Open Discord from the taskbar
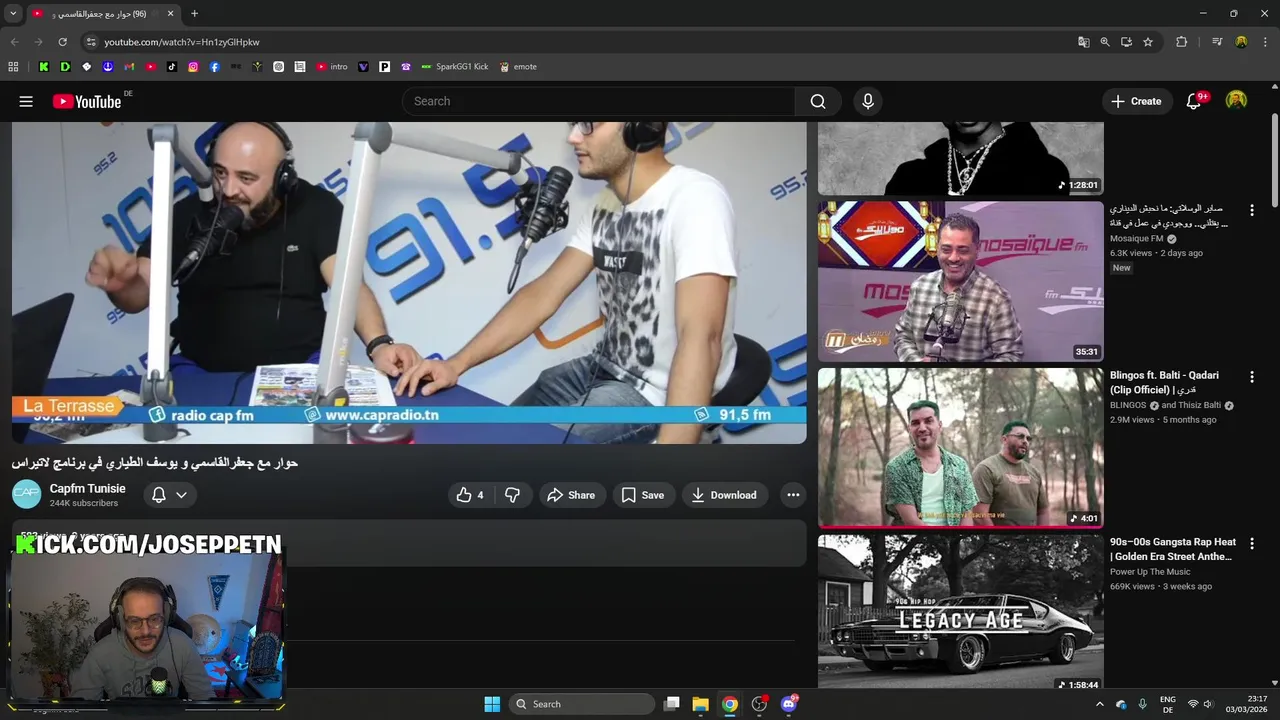The image size is (1280, 720). click(789, 704)
